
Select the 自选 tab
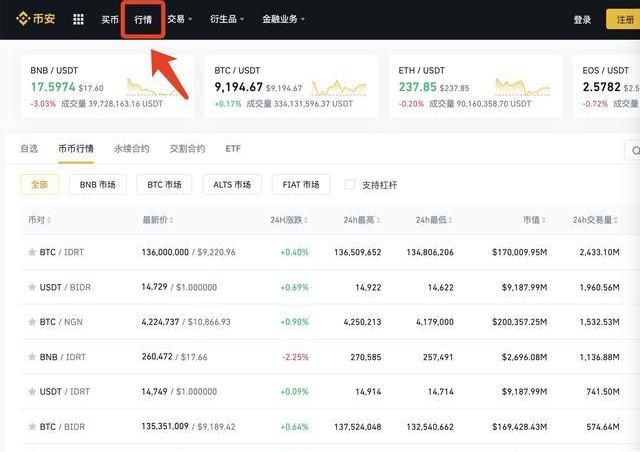coord(29,149)
